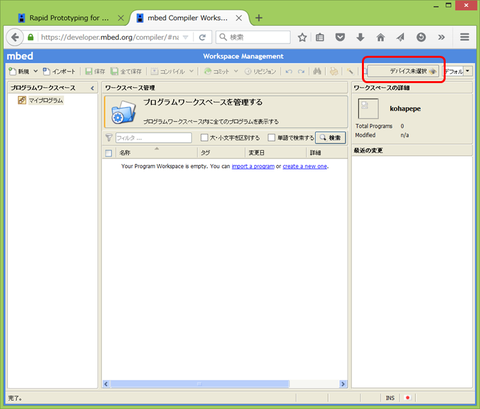
Task: Toggle 単語で検索する checkbox
Action: 272,138
